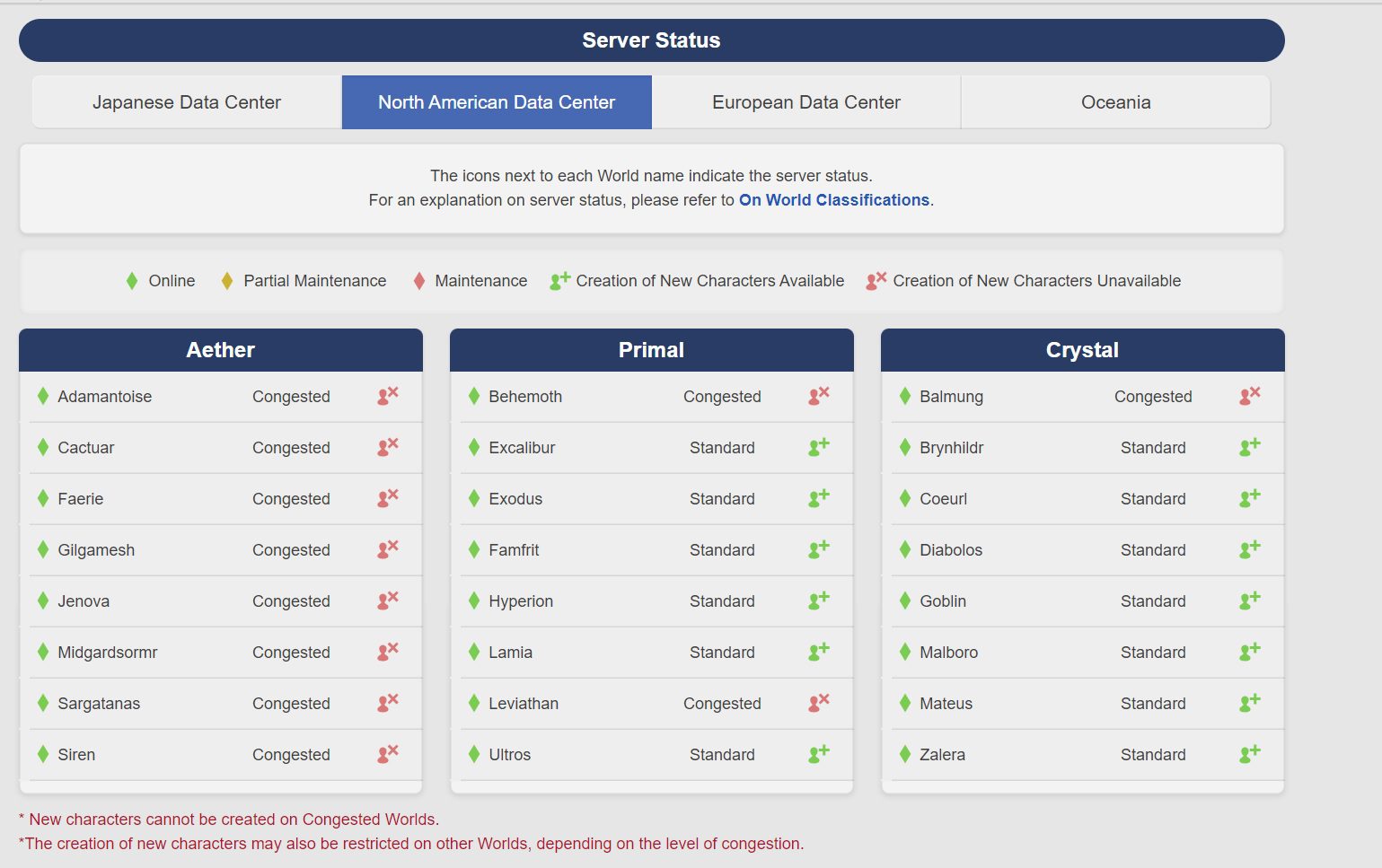1382x868 pixels.
Task: Click the green creation icon next to Zalera
Action: 1249,754
